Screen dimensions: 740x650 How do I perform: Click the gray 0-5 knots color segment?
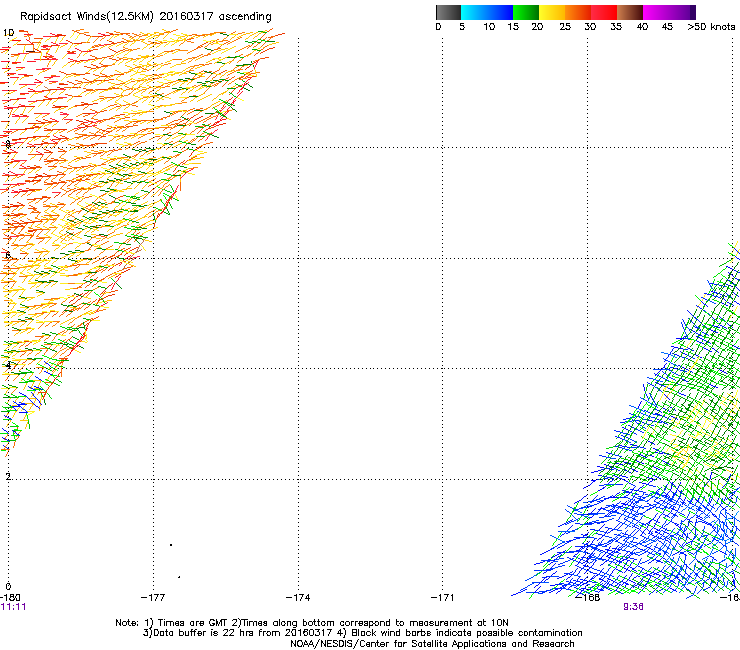coord(448,12)
